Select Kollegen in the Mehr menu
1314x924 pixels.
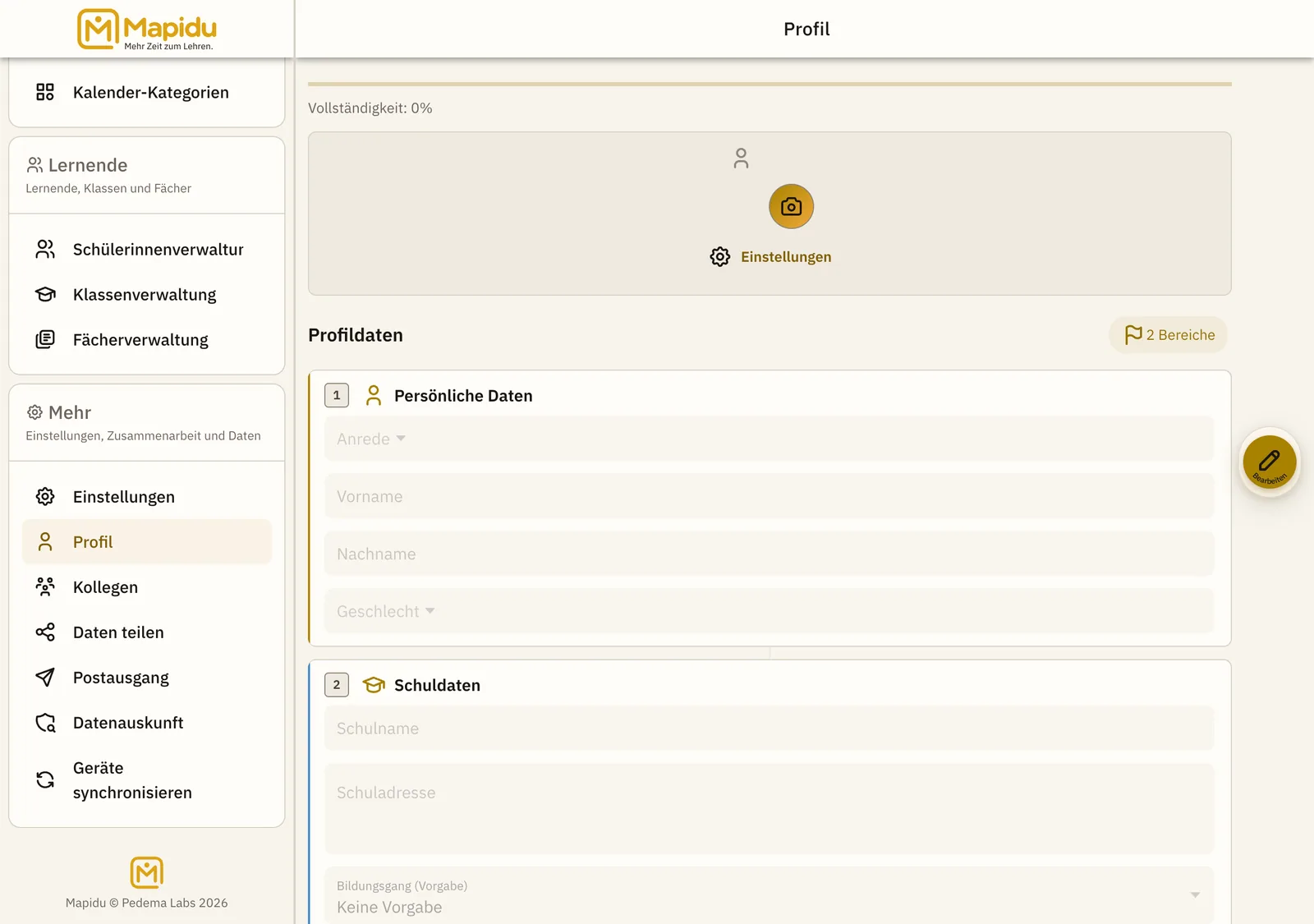(x=147, y=587)
